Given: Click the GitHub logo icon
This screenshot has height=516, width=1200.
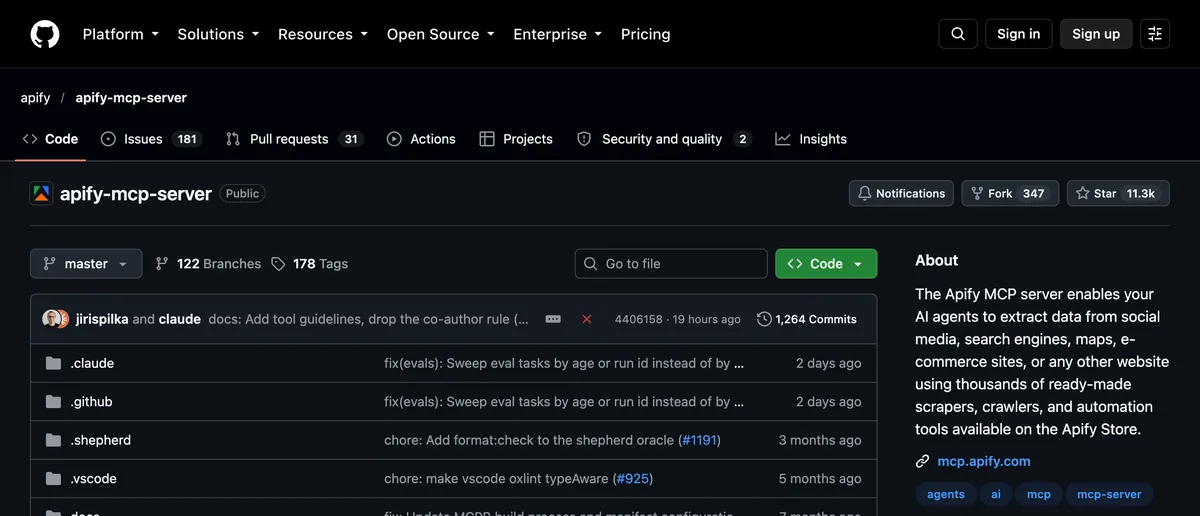Looking at the screenshot, I should pyautogui.click(x=45, y=34).
